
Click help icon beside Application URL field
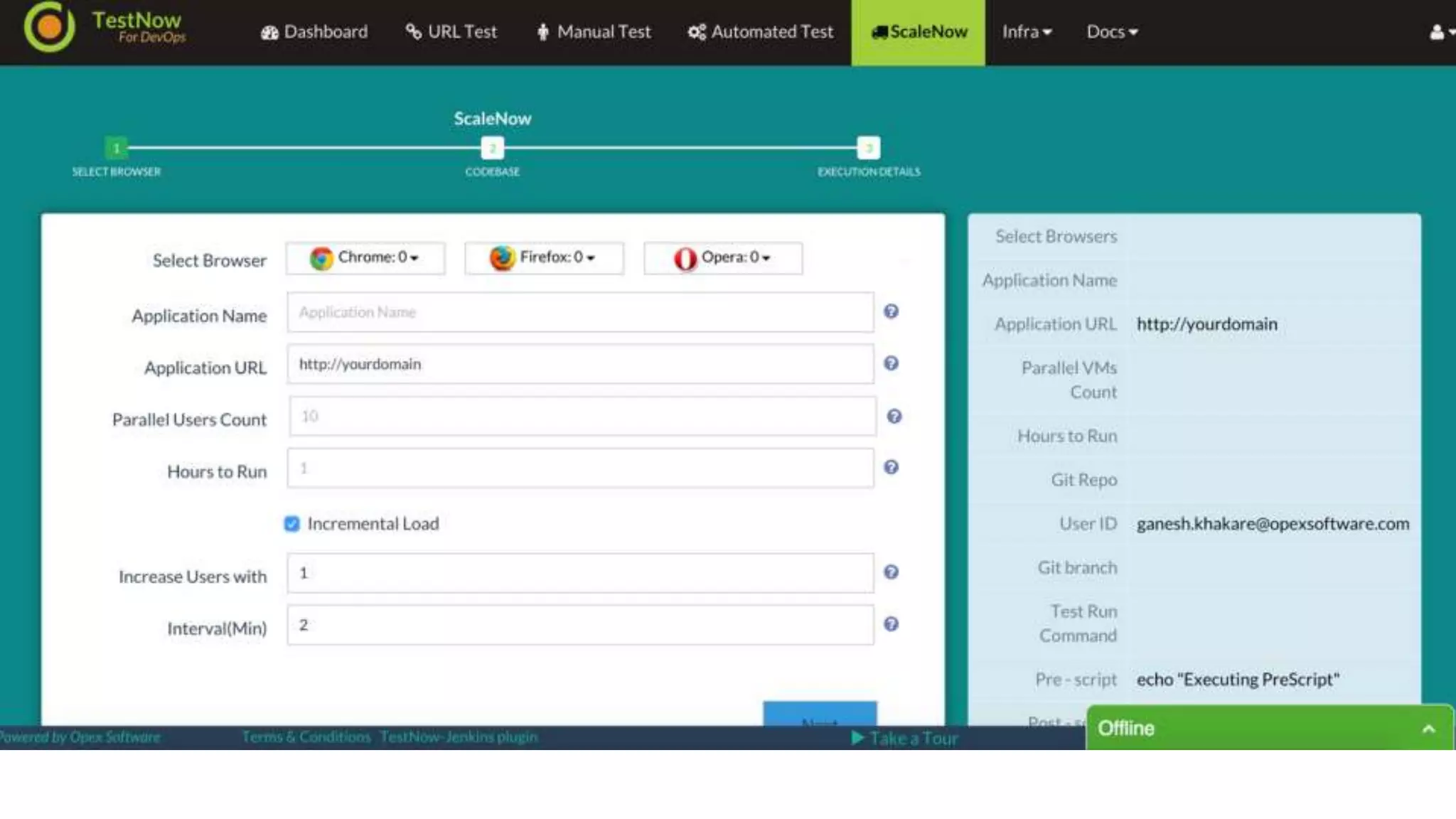point(891,363)
